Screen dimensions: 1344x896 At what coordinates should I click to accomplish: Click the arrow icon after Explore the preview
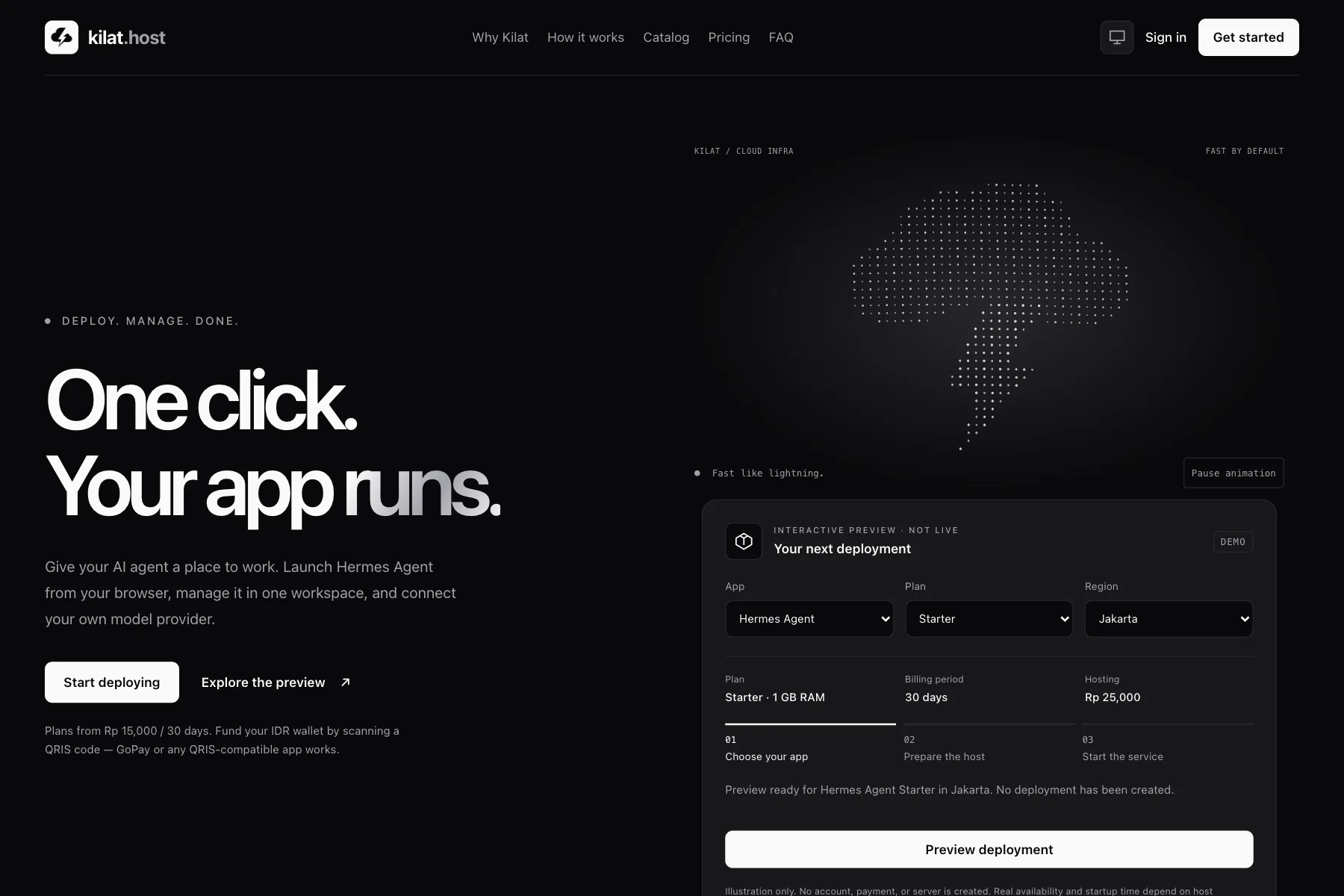click(346, 682)
